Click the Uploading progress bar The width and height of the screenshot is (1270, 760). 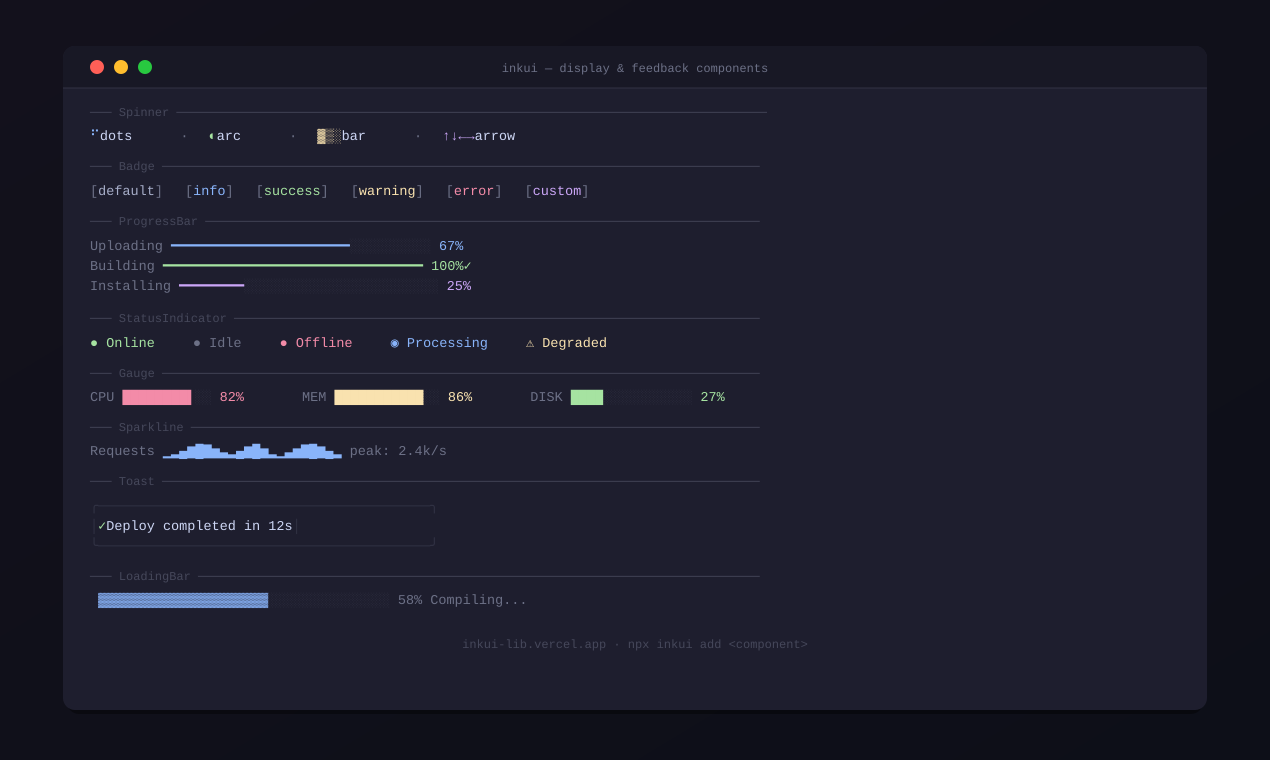[x=301, y=245]
